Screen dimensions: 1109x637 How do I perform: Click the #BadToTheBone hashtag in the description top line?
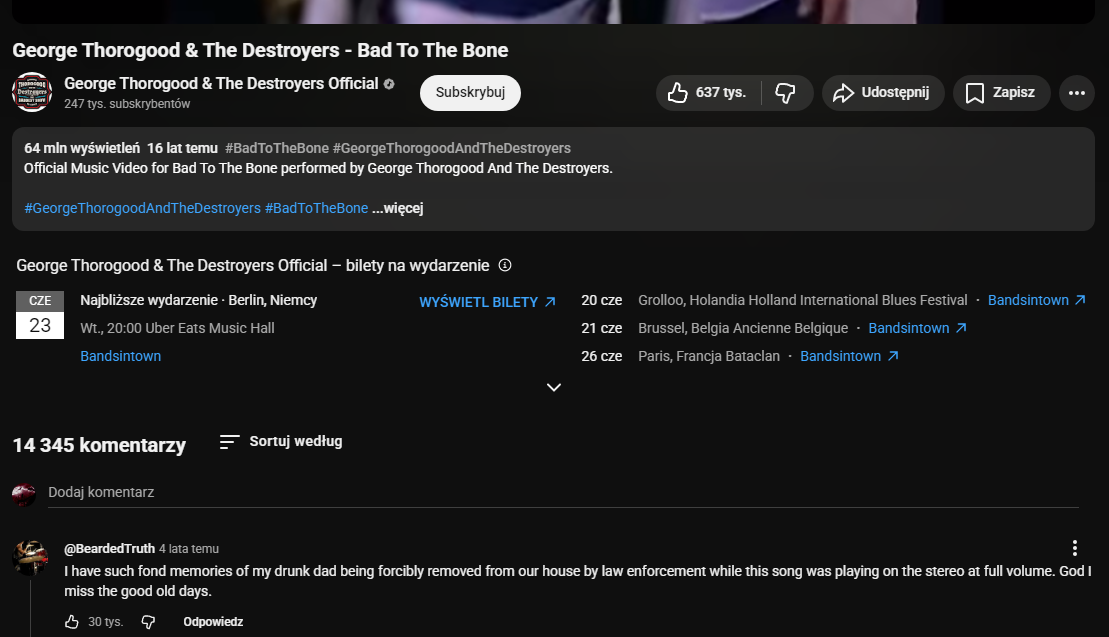277,148
